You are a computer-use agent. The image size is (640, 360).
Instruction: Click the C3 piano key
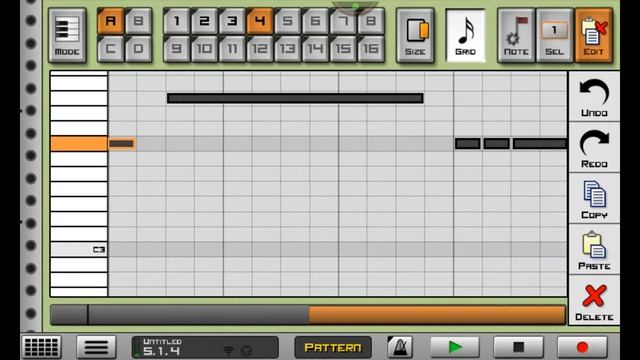click(x=79, y=249)
